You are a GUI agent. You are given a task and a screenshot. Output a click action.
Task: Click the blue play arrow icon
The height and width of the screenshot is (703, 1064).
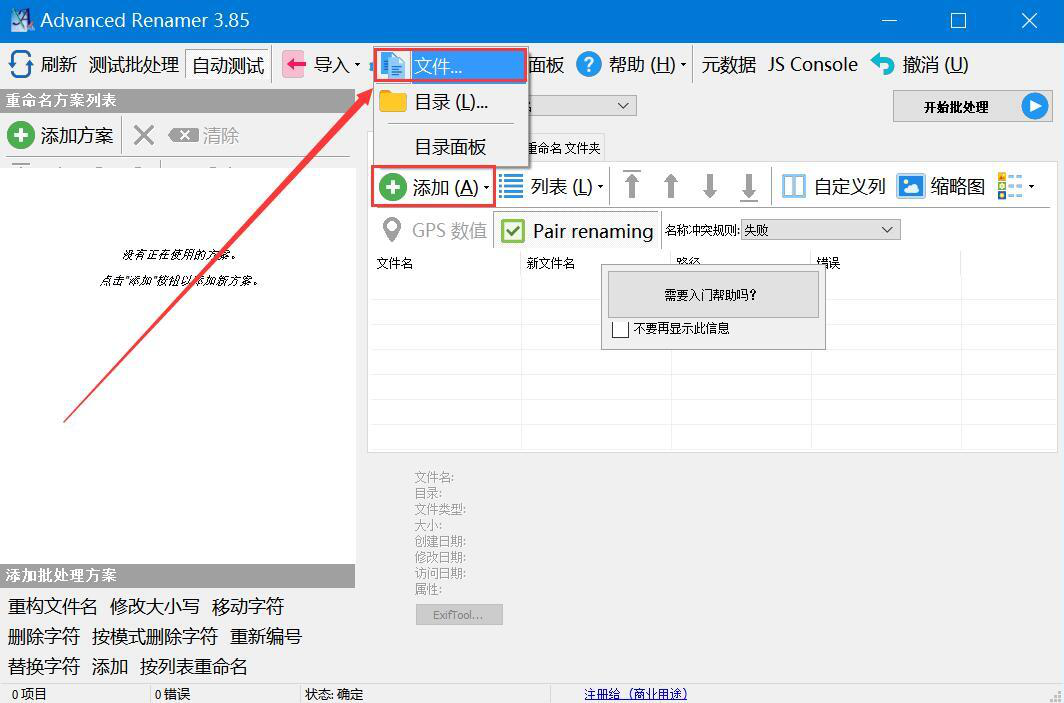[x=1035, y=107]
